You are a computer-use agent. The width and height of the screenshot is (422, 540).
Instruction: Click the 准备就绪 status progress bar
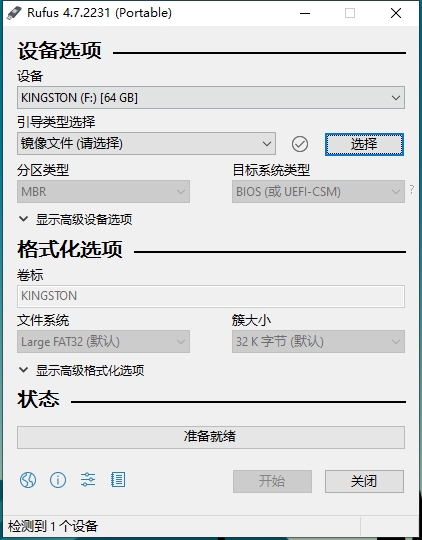tap(211, 437)
